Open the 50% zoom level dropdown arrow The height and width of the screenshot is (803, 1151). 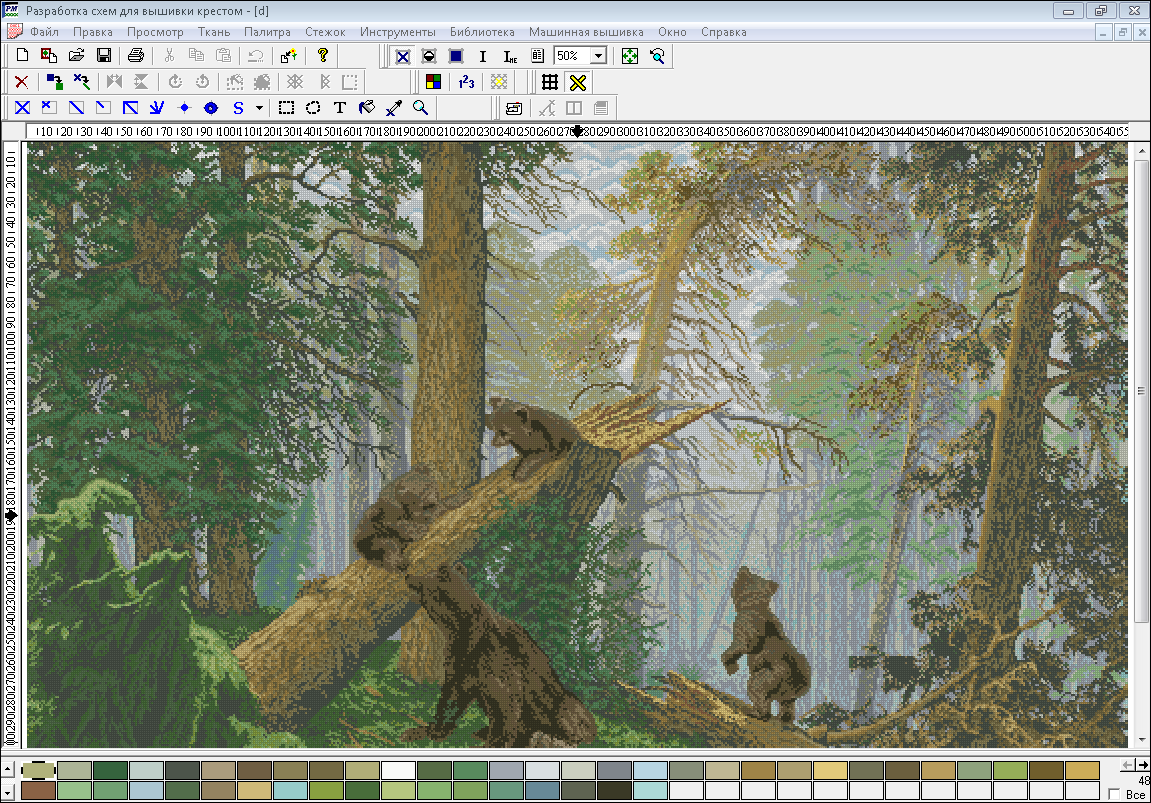tap(599, 56)
